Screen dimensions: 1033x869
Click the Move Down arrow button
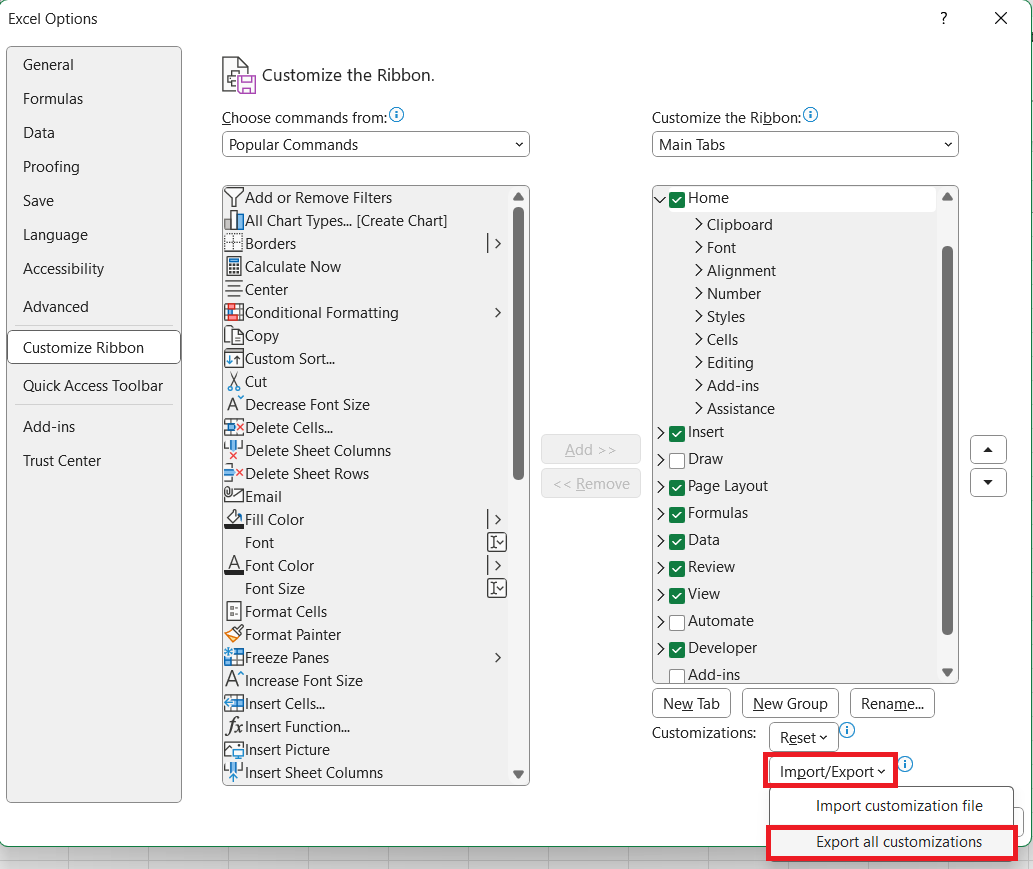click(x=988, y=482)
